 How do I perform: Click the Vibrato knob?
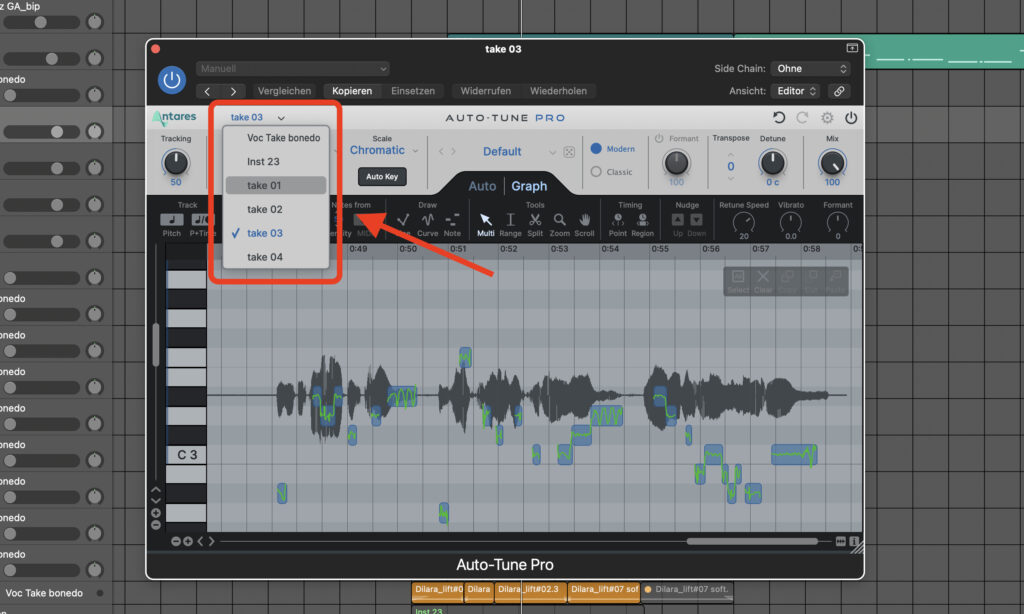point(791,223)
